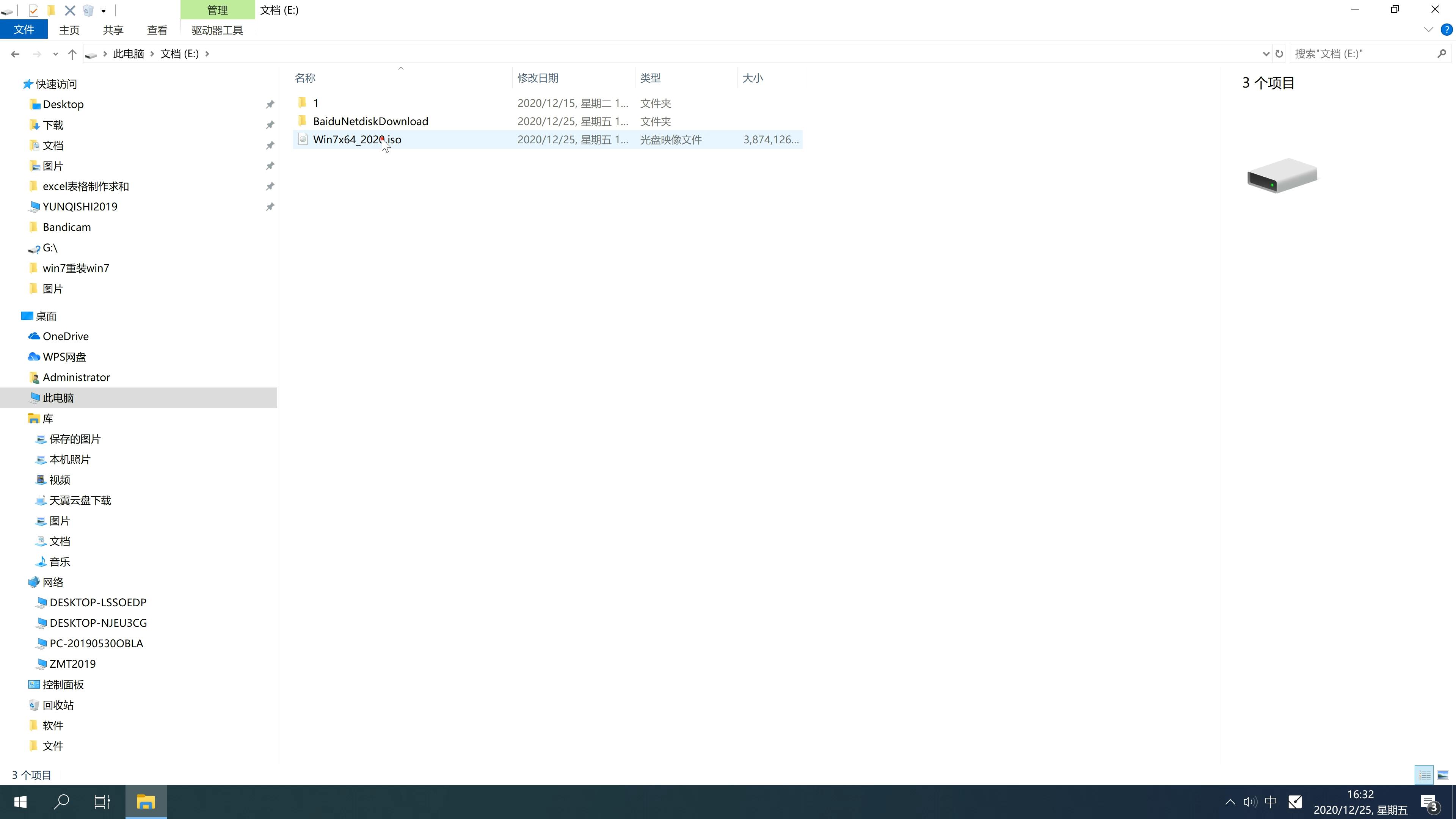Select Win7x64_2020.iso file

357,139
